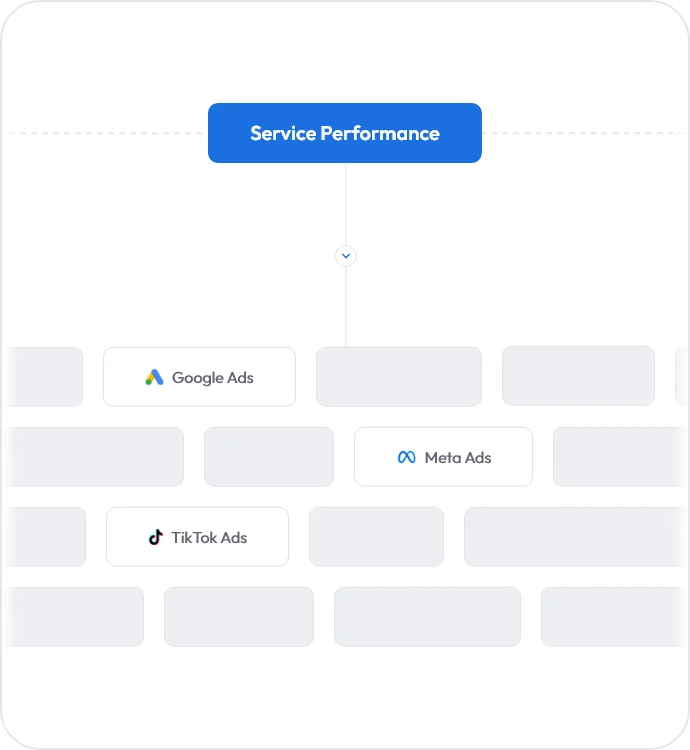Select third placeholder from left in bottom row
Viewport: 690px width, 750px height.
(x=427, y=616)
